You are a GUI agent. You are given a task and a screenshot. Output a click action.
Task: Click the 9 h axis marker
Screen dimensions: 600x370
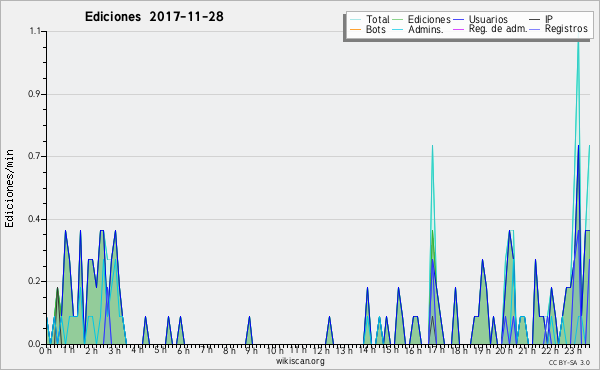252,351
